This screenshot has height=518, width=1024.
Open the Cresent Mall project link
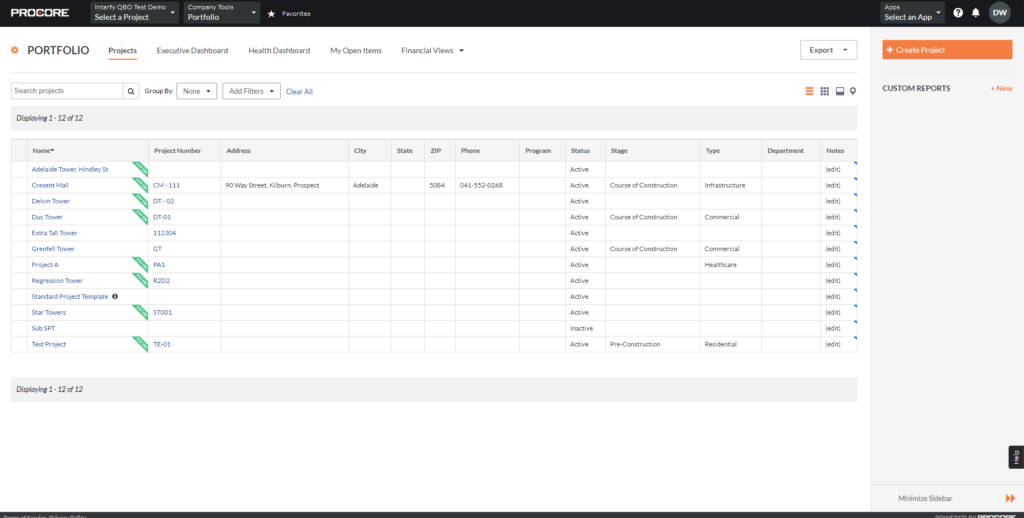[x=50, y=185]
